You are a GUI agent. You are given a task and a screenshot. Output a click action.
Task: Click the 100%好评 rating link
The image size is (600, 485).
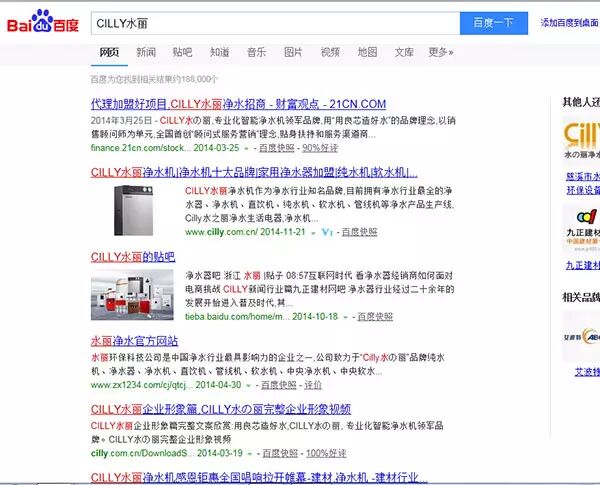pyautogui.click(x=326, y=453)
